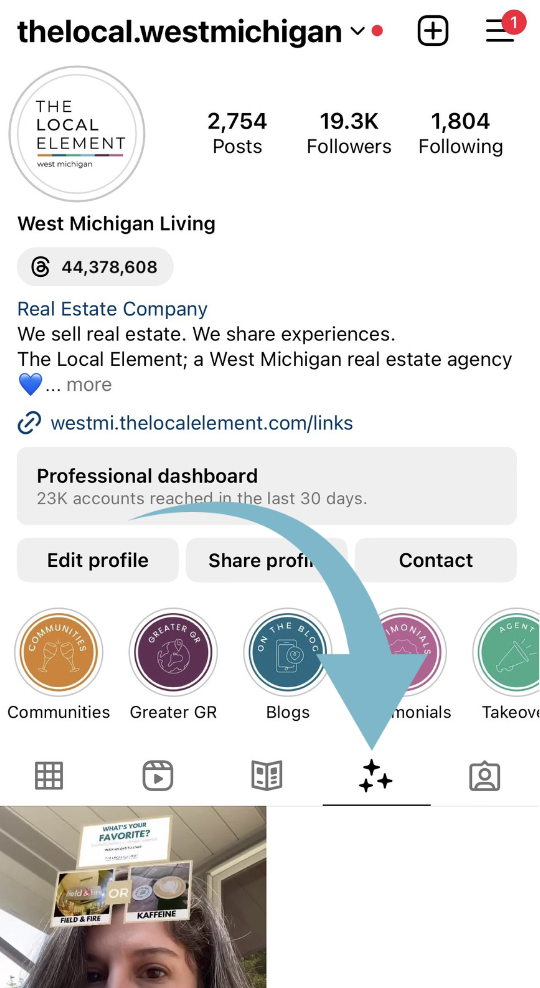Switch to the tagged photos tab
540x988 pixels.
(485, 776)
